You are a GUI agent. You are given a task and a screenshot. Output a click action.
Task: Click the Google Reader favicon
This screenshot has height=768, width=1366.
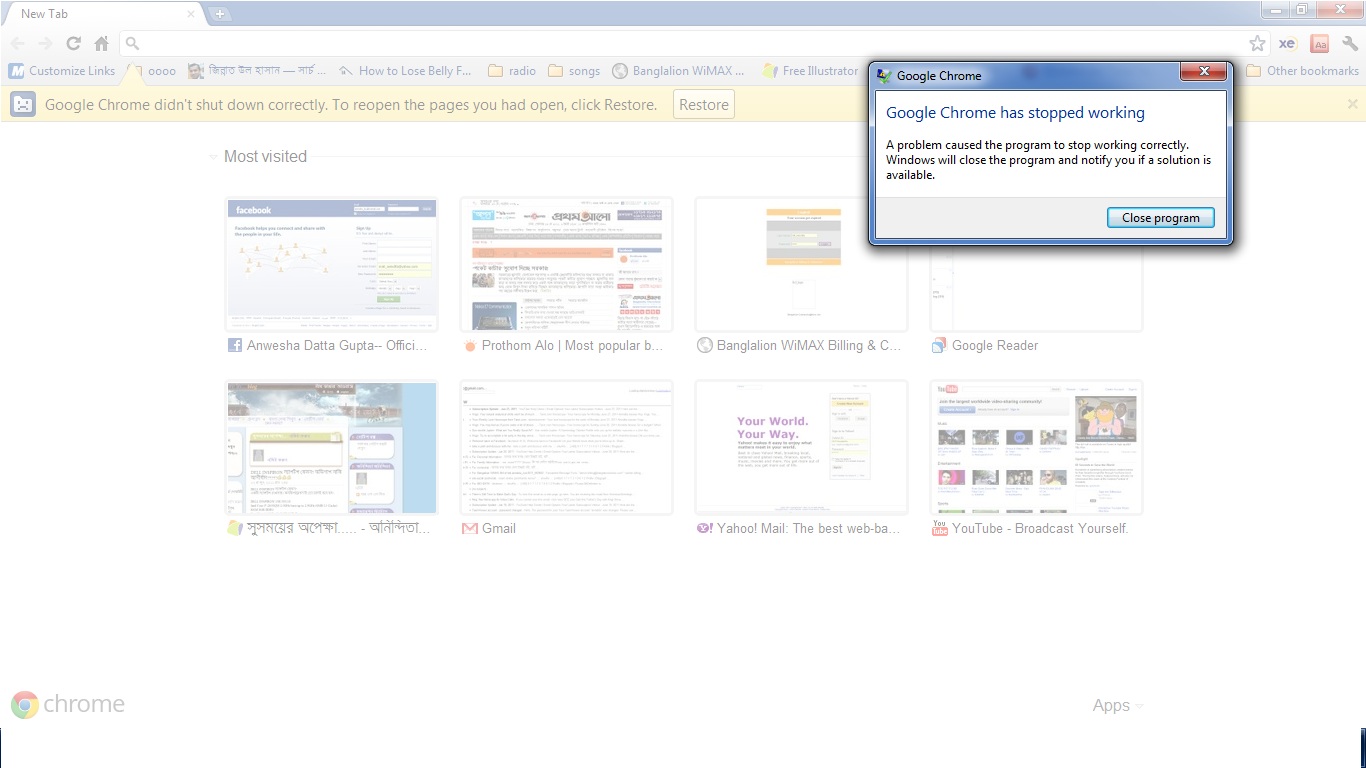[939, 345]
